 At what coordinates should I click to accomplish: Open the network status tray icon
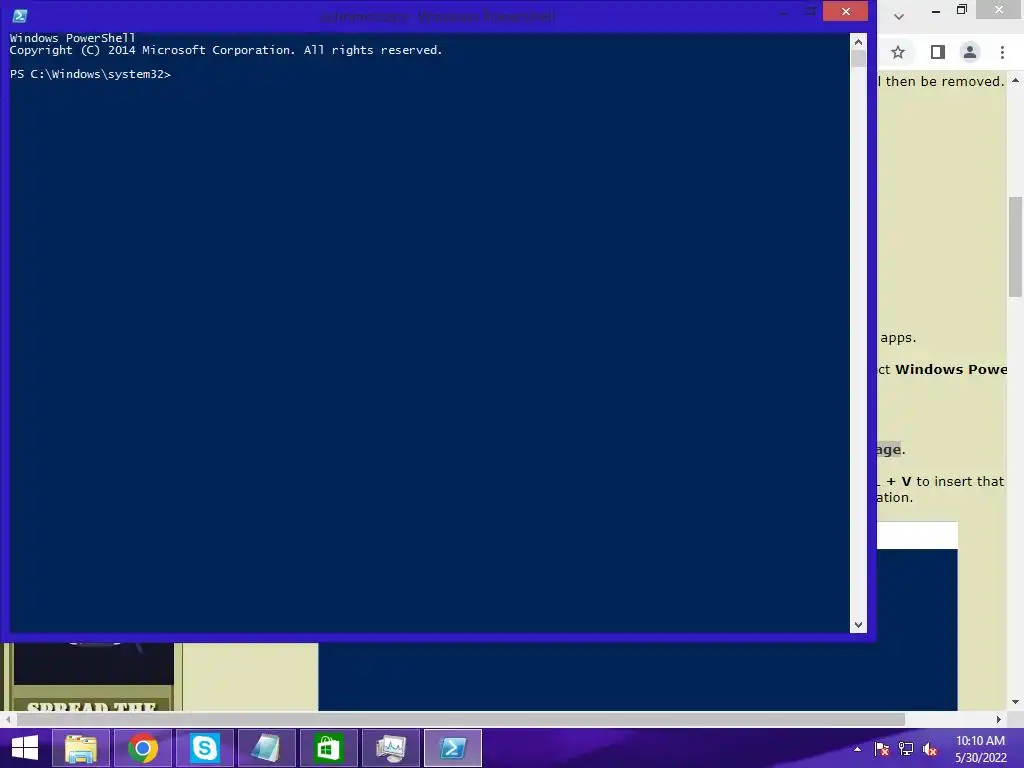click(x=906, y=749)
